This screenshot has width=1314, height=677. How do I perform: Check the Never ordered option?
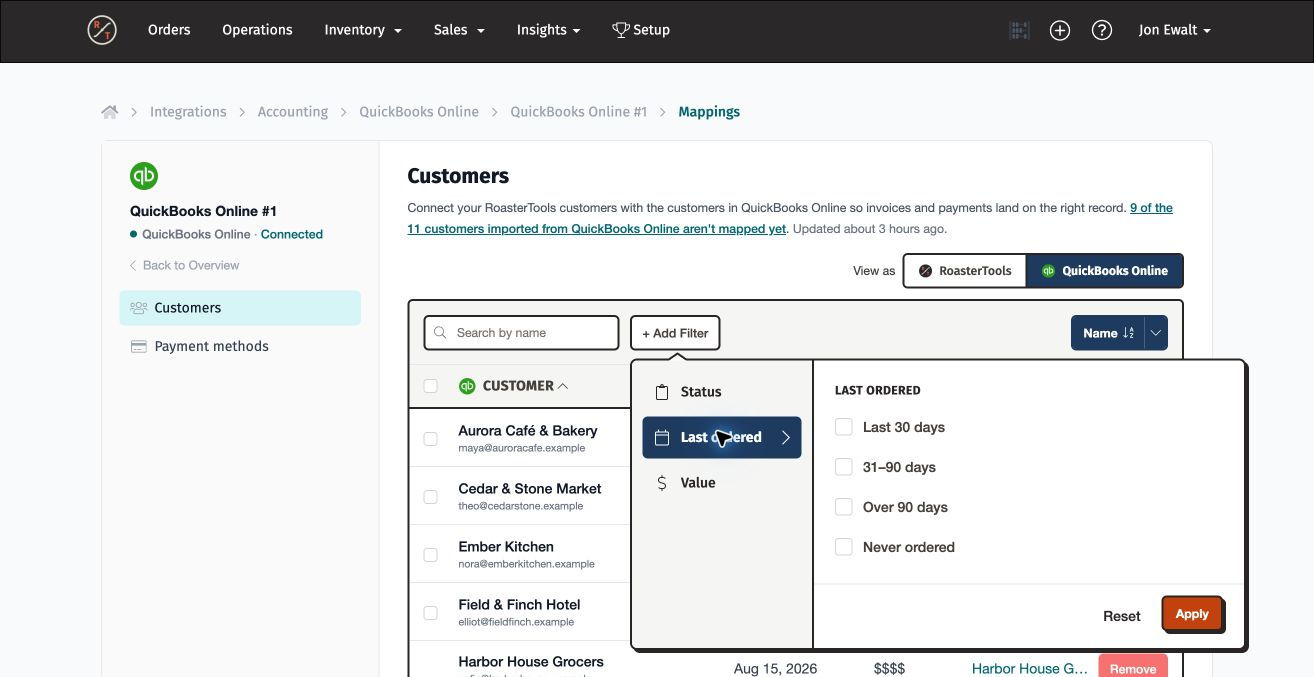point(844,547)
